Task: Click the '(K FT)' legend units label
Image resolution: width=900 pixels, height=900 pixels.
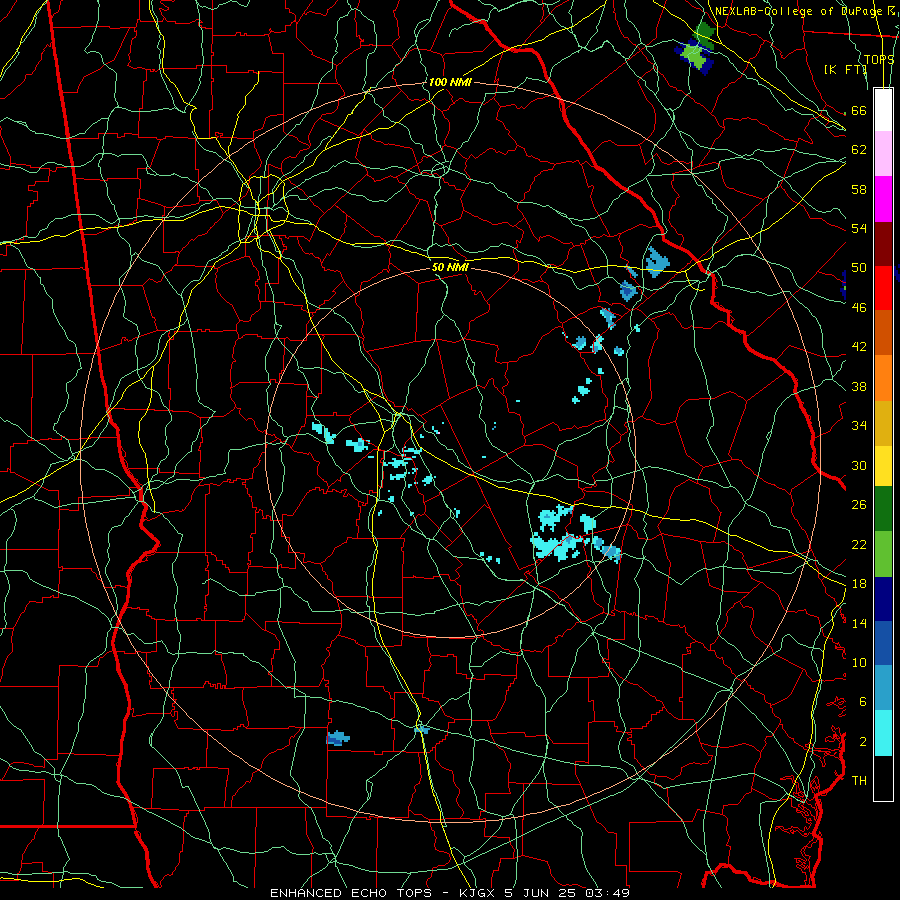Action: pos(845,69)
